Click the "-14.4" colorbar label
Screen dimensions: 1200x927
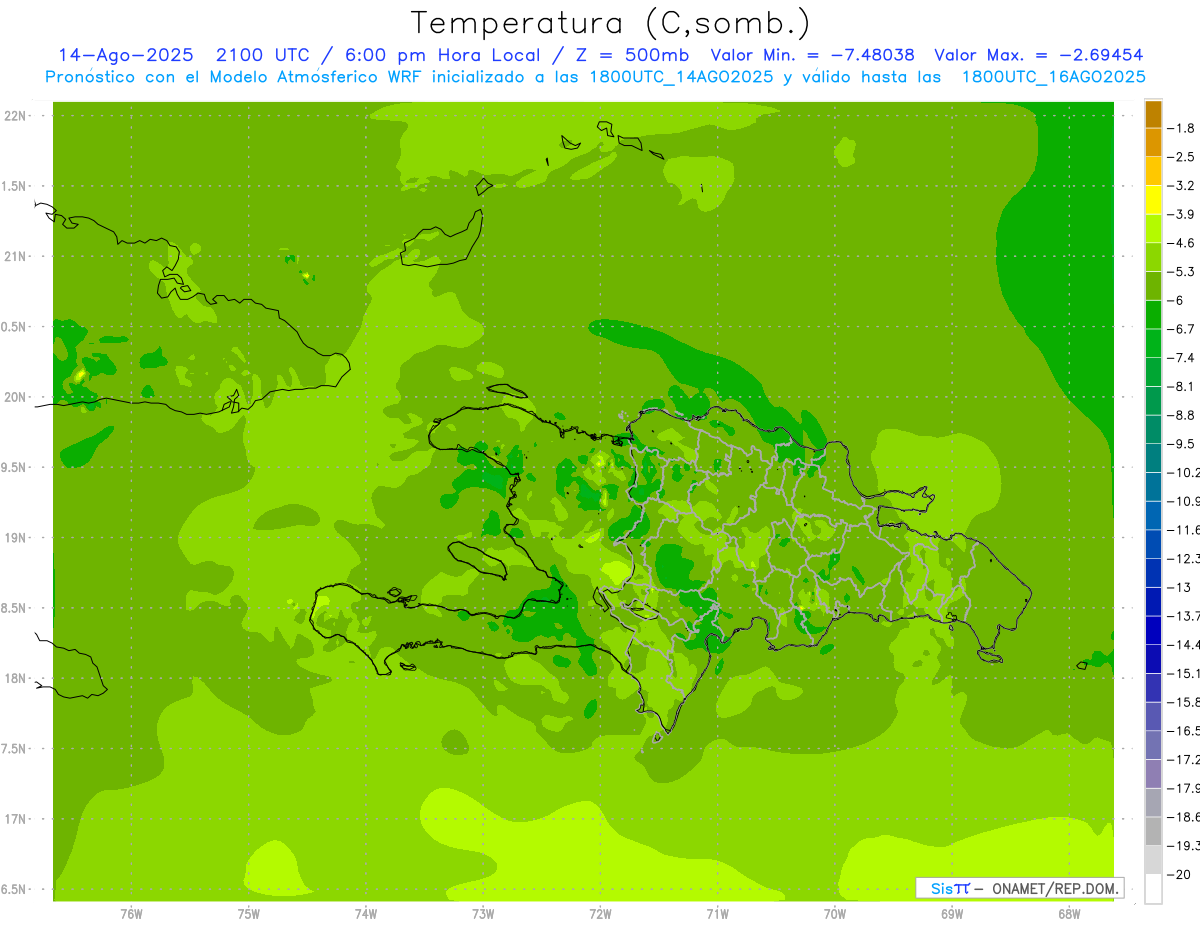pos(1183,644)
